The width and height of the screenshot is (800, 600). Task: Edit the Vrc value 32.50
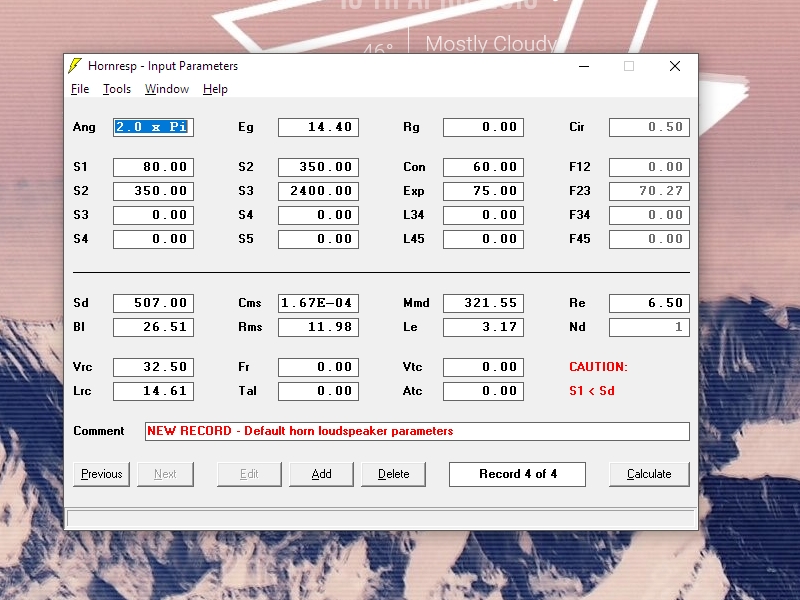153,367
